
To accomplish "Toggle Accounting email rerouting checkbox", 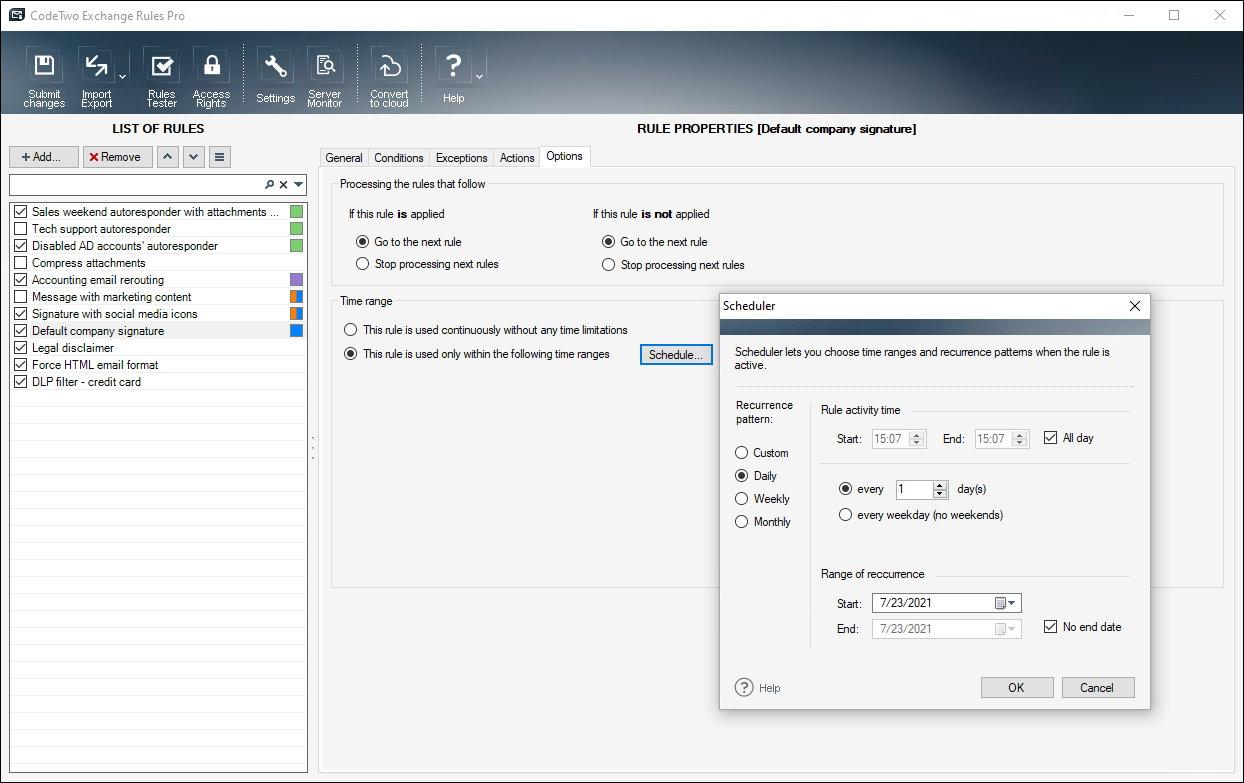I will [21, 280].
